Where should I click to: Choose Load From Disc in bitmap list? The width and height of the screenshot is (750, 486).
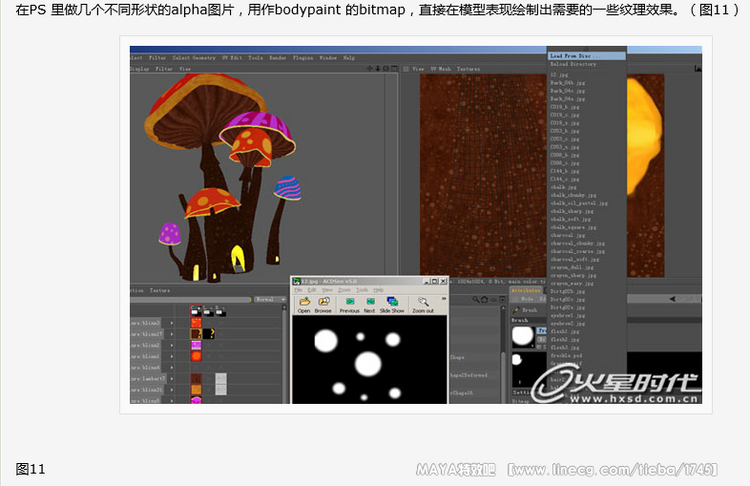click(586, 56)
